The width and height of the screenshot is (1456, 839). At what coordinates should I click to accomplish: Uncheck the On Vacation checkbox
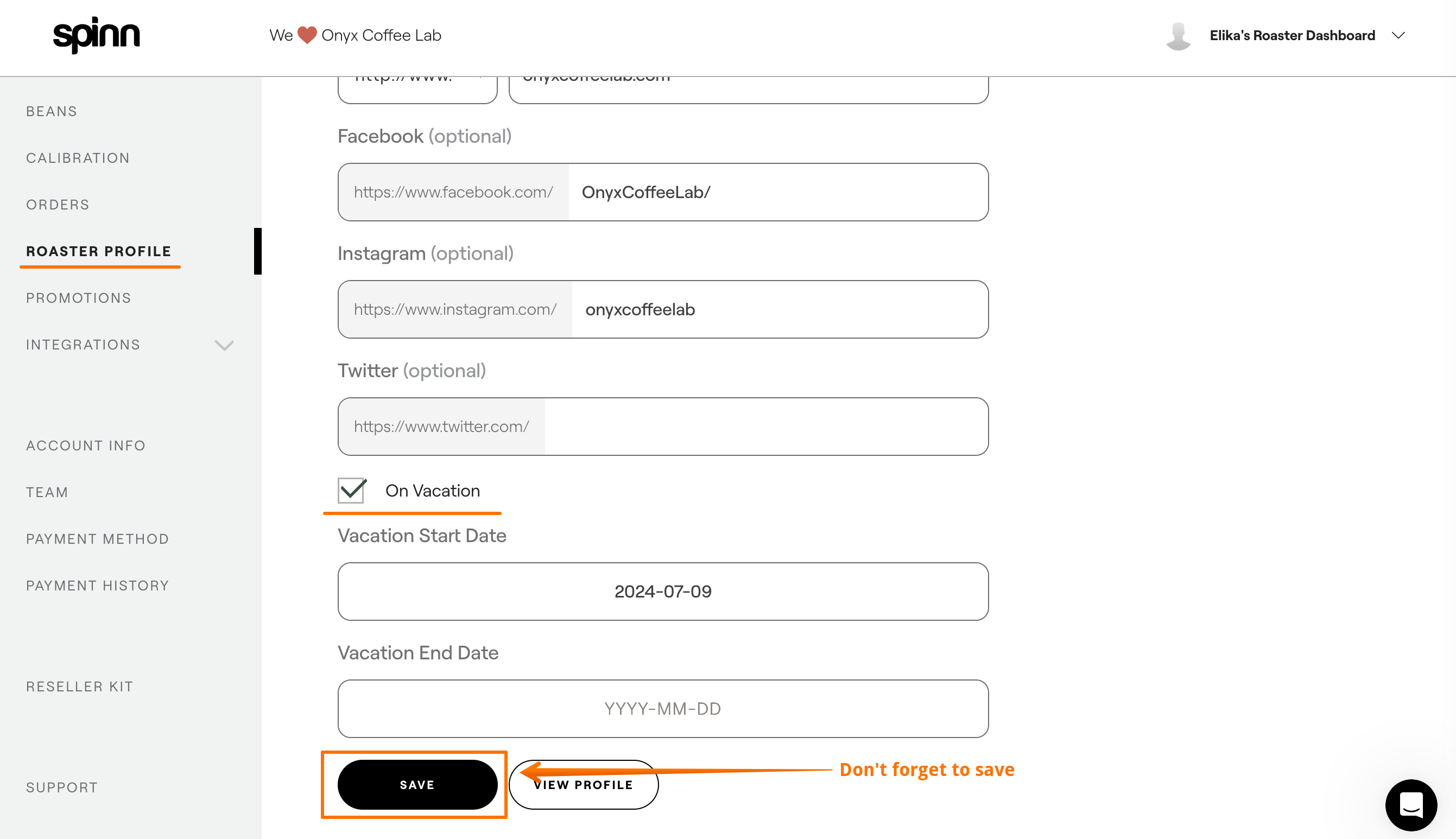[351, 490]
